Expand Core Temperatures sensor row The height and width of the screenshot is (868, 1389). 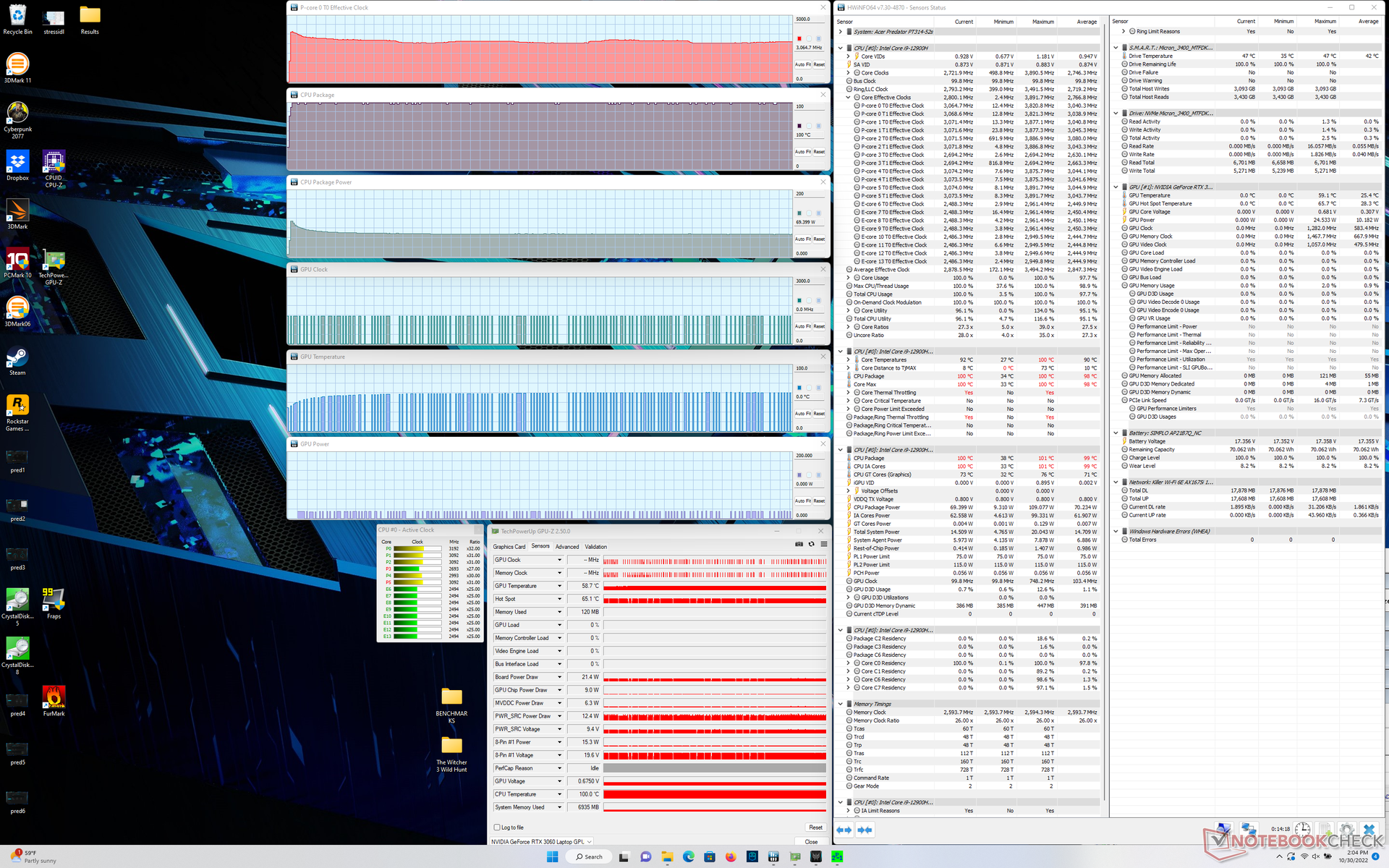tap(849, 359)
